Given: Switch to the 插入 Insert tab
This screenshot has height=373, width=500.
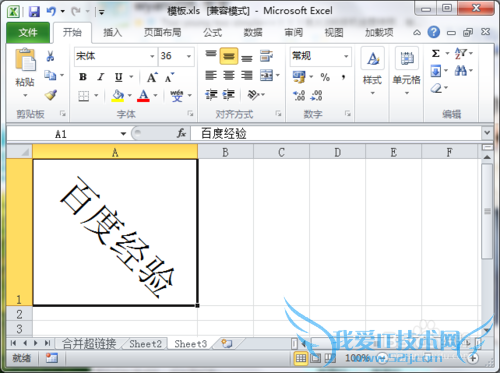Looking at the screenshot, I should 113,33.
